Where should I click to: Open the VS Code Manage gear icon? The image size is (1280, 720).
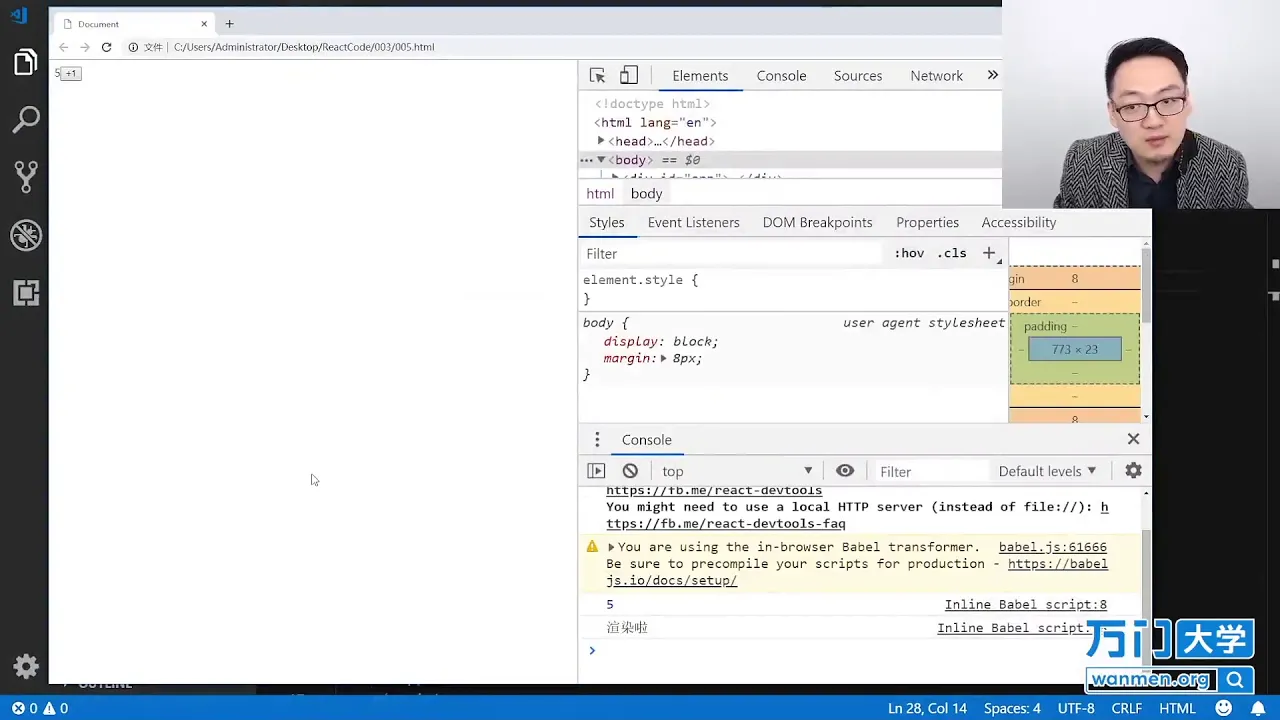click(x=25, y=667)
